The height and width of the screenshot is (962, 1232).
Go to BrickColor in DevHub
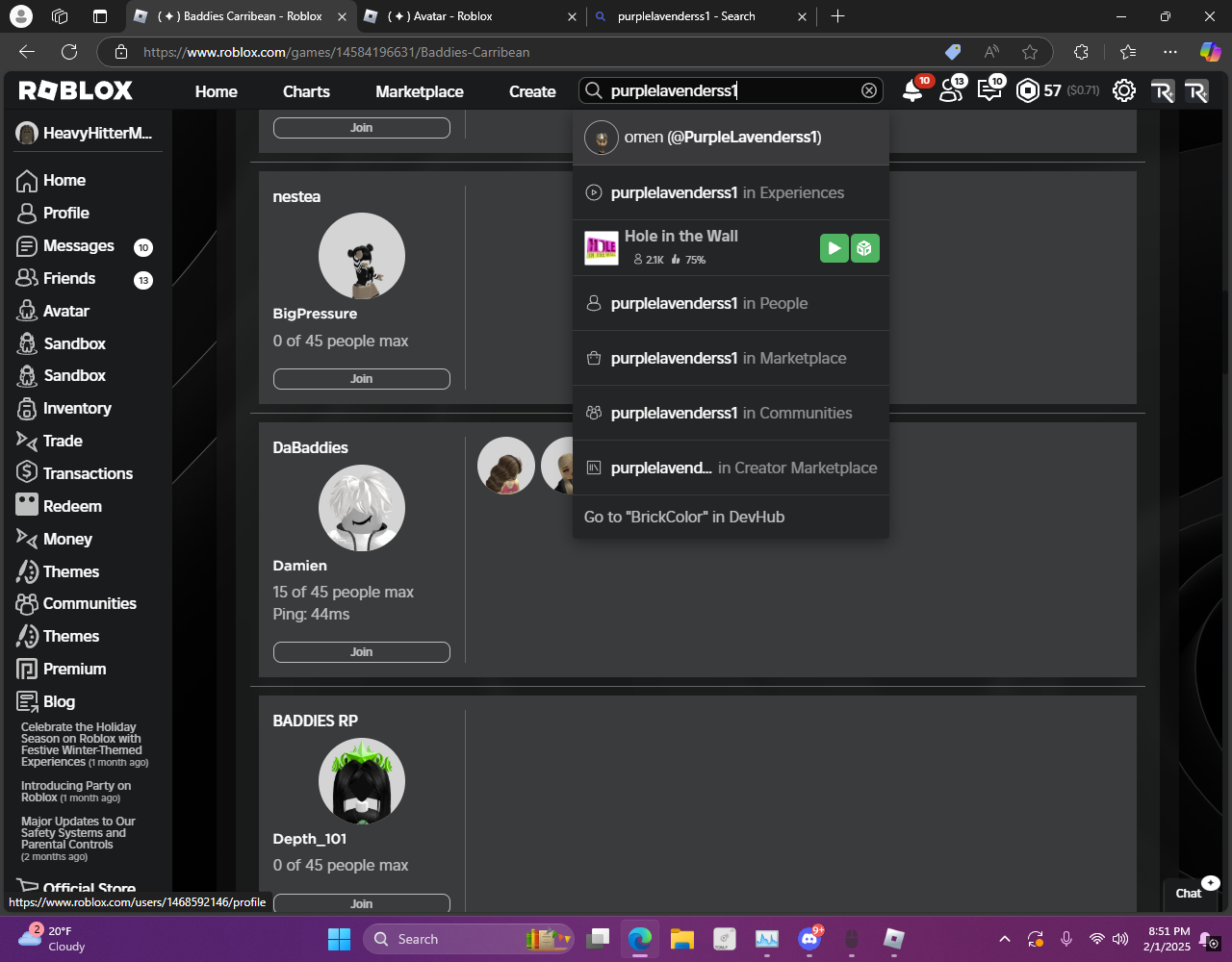[x=731, y=517]
